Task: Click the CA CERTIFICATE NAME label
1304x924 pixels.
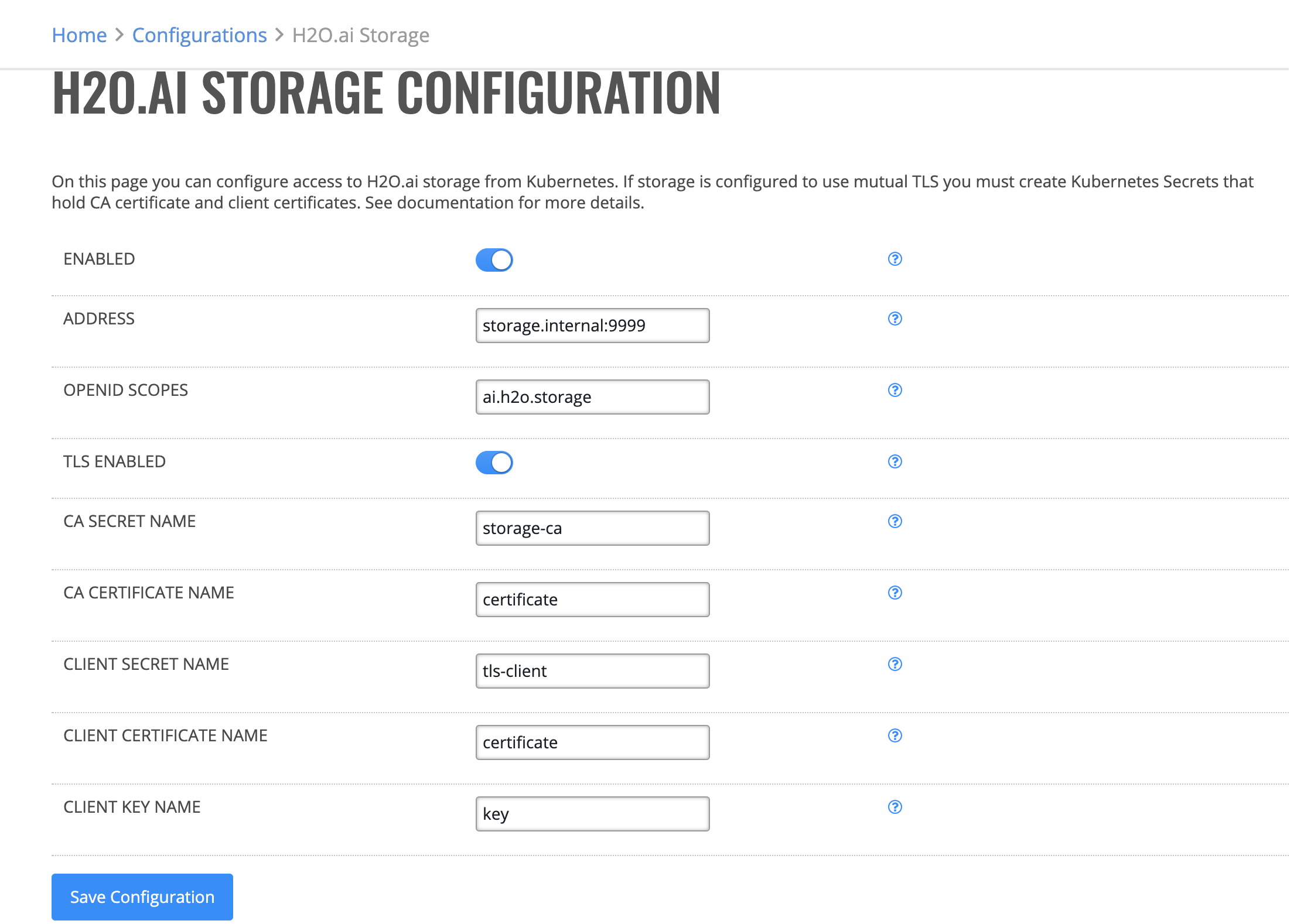Action: pos(149,593)
